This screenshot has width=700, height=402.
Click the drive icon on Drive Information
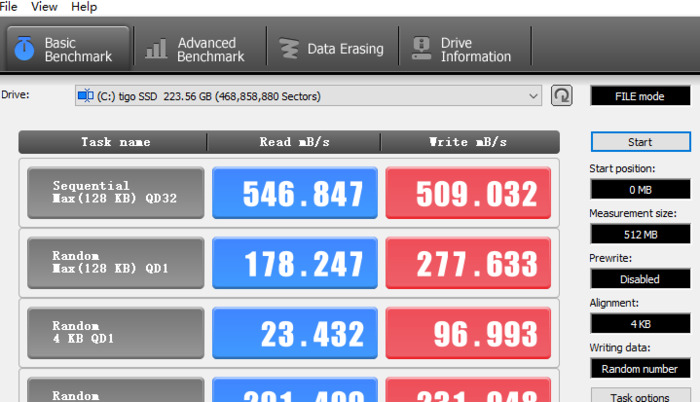(x=422, y=48)
